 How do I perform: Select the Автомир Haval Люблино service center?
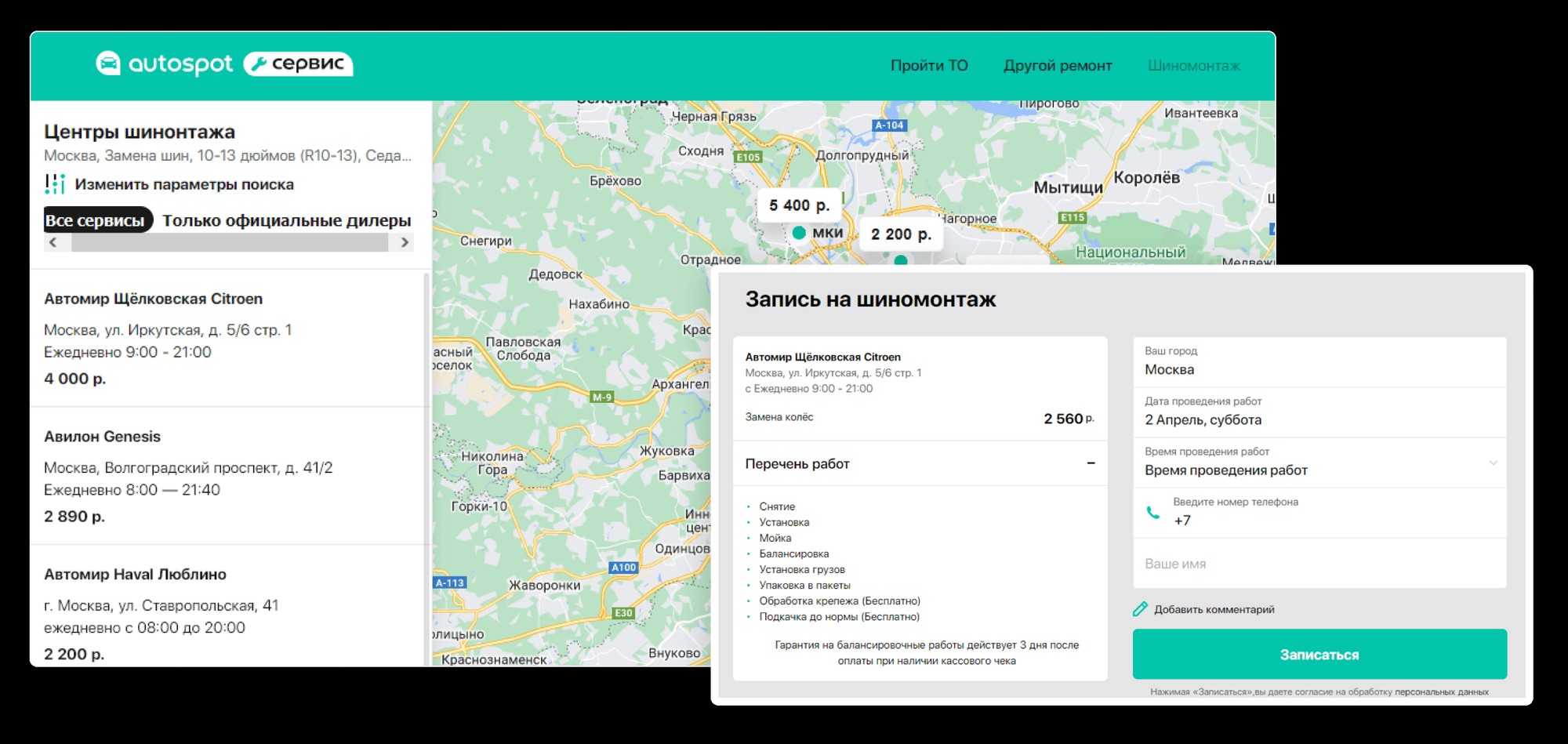pos(230,606)
